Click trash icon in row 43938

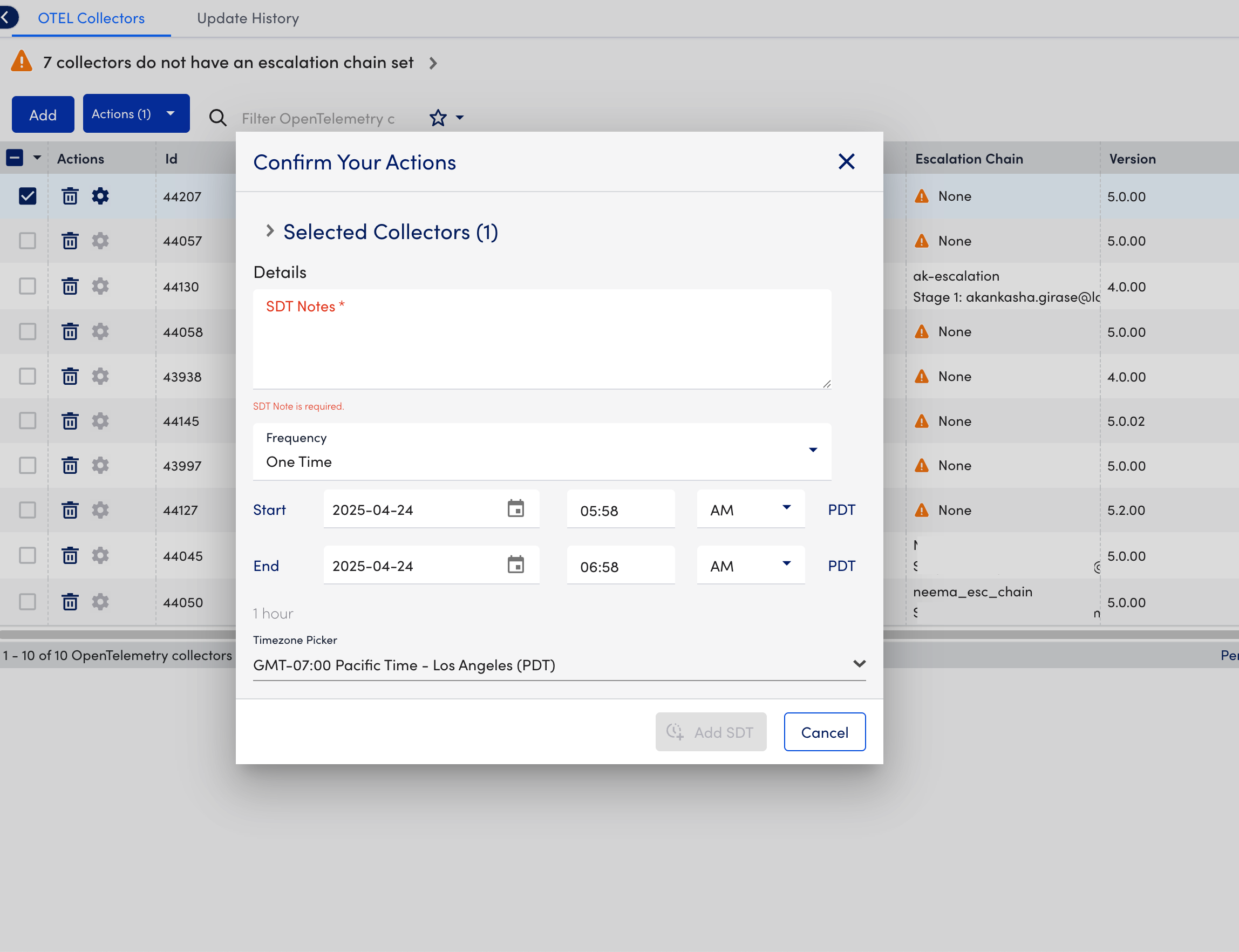[x=70, y=376]
